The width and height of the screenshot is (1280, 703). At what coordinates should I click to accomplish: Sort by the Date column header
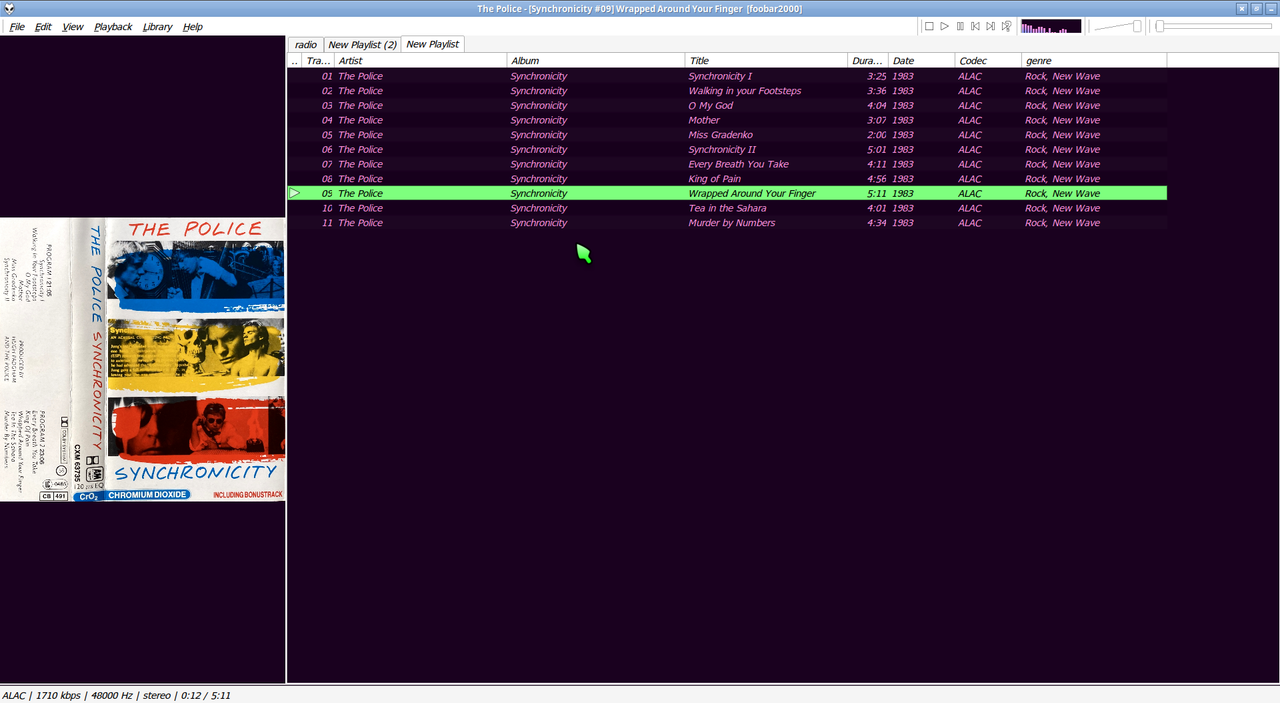click(922, 61)
